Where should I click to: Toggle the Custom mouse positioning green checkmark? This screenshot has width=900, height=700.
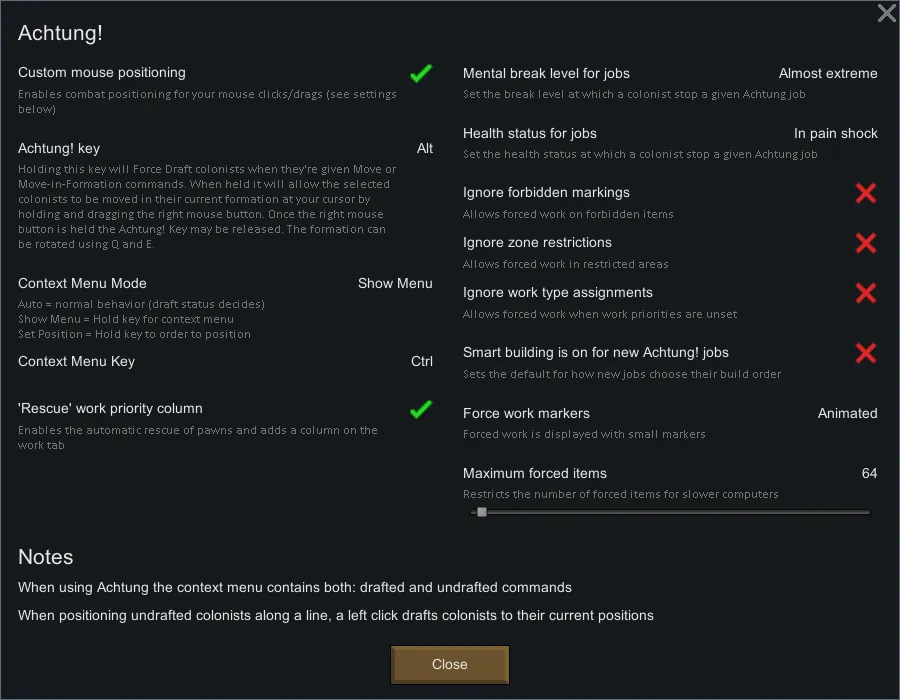pos(421,73)
